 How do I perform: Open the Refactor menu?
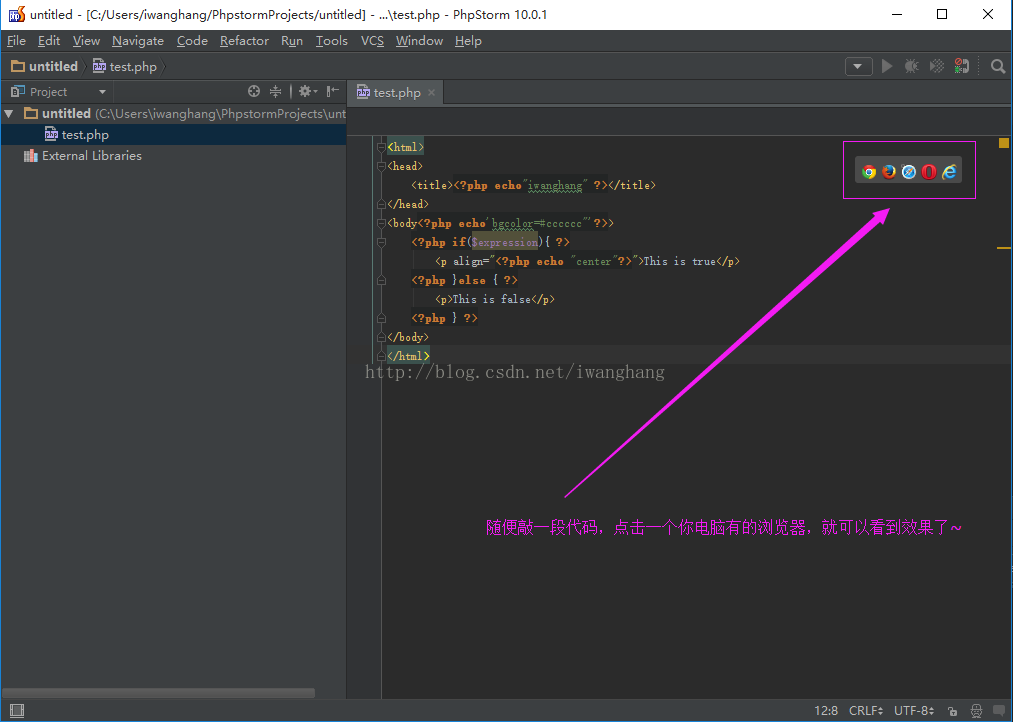coord(244,41)
